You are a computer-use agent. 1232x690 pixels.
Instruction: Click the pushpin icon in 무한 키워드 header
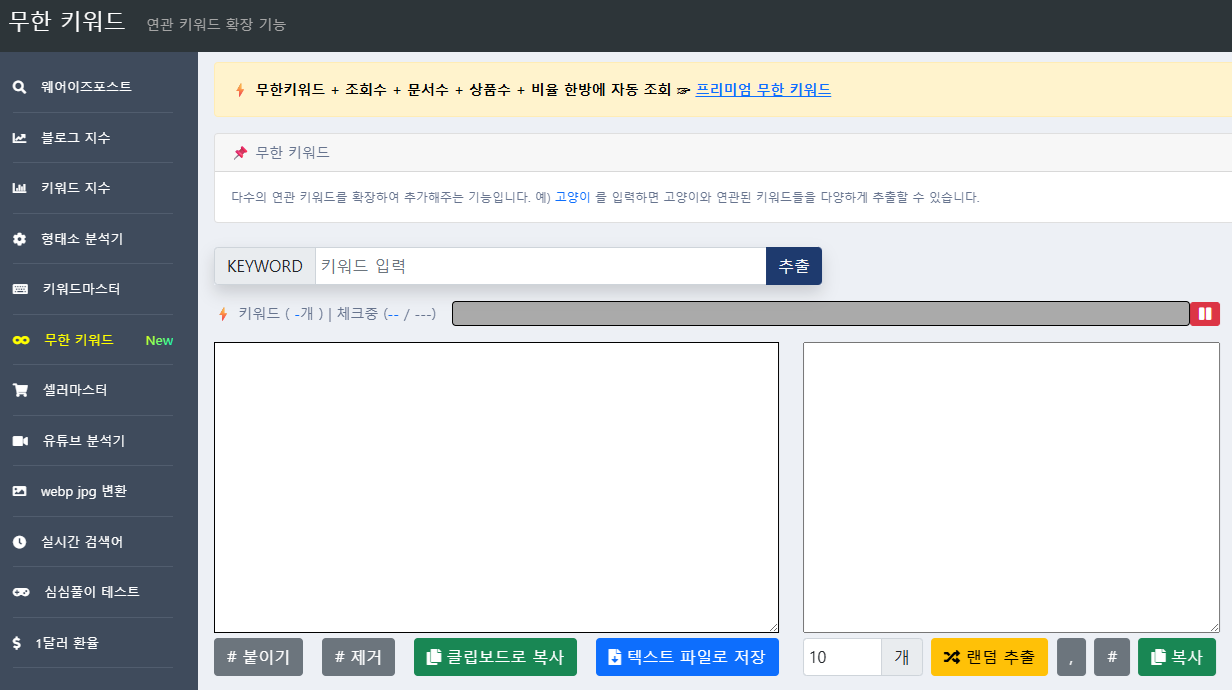click(240, 153)
